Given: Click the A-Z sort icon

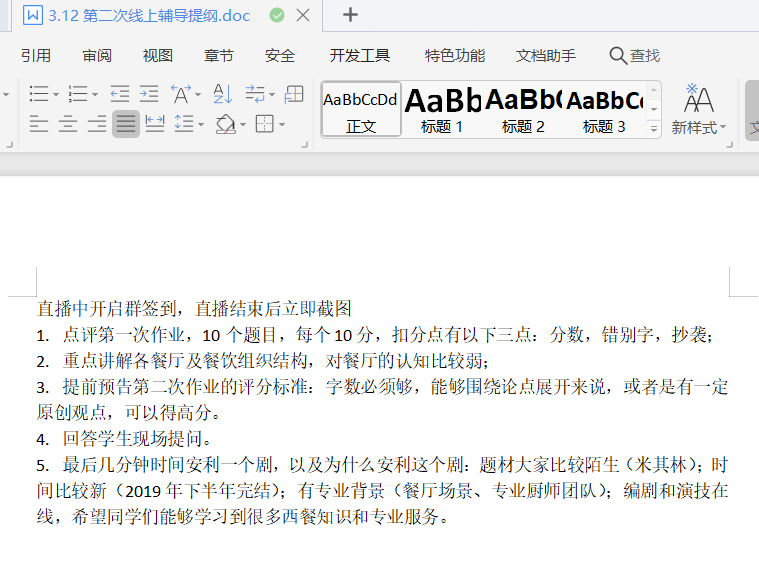Looking at the screenshot, I should point(223,94).
